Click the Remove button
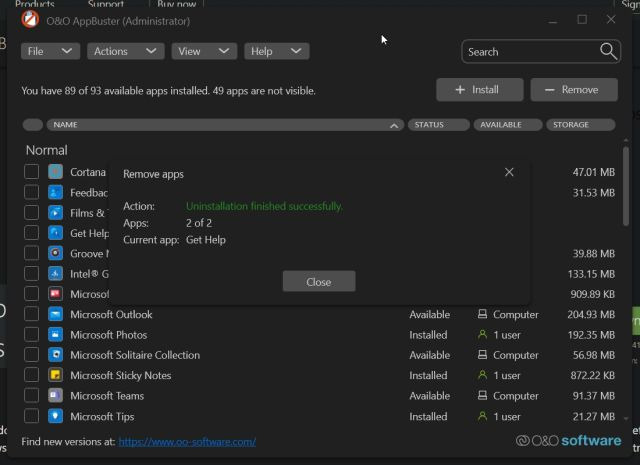 (x=574, y=89)
